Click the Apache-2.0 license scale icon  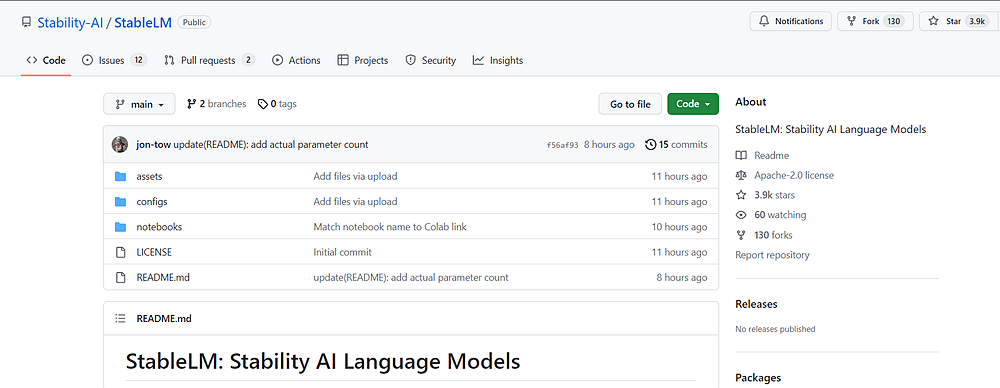740,175
